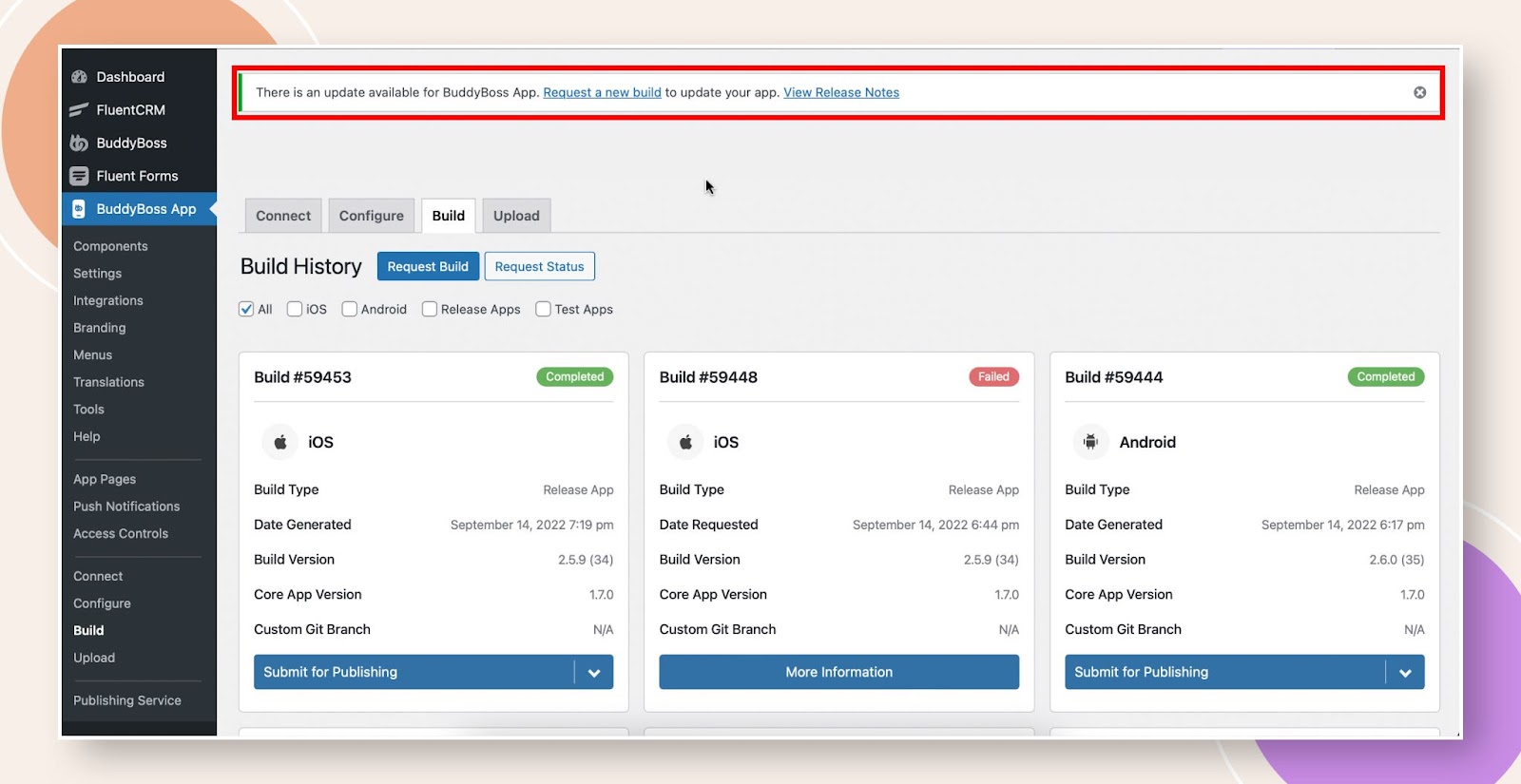This screenshot has width=1521, height=784.
Task: Go to Menus in sidebar submenu
Action: [92, 355]
